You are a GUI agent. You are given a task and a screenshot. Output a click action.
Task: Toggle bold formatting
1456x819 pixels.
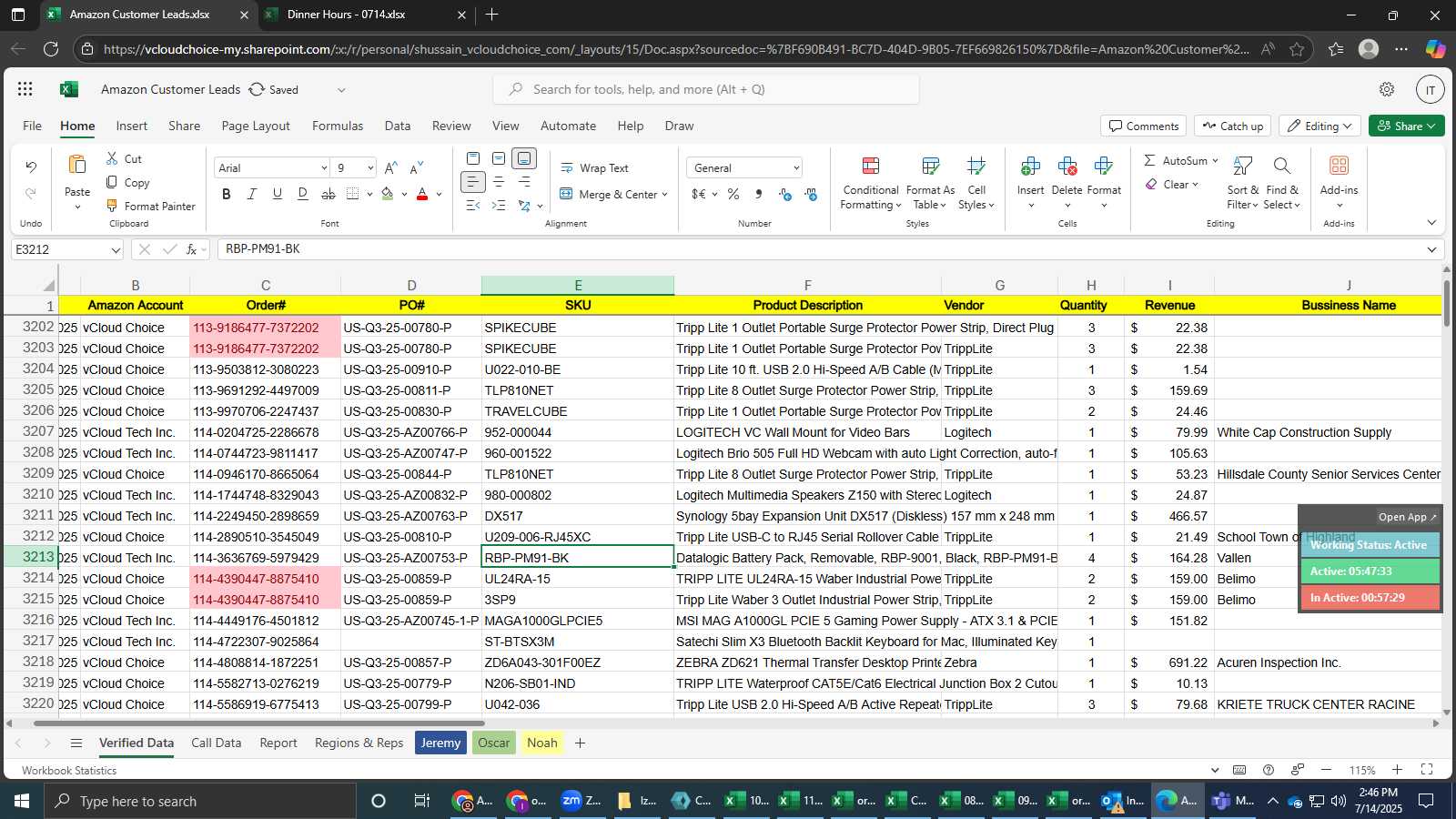point(227,194)
